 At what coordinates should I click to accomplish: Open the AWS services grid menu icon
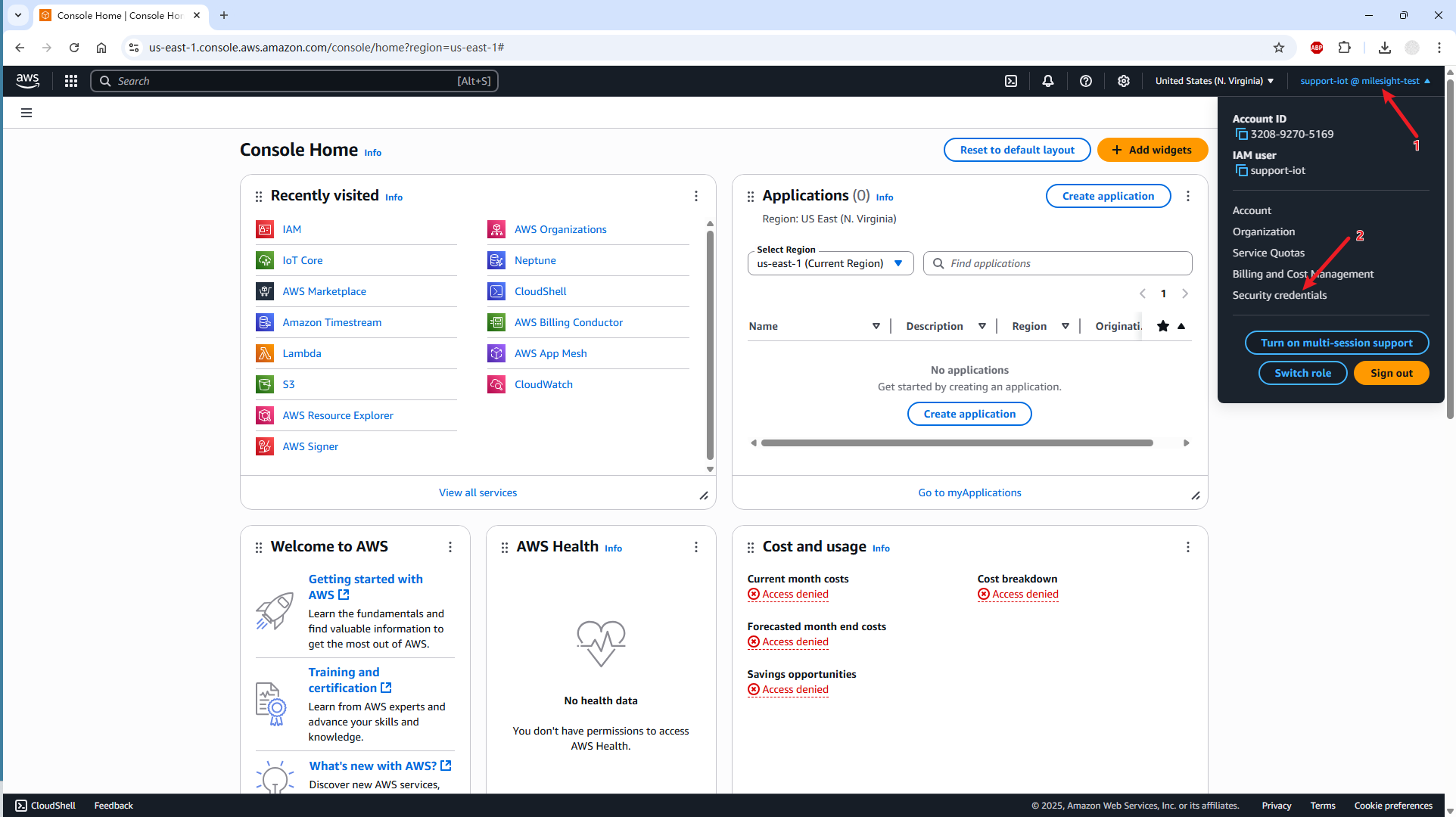click(x=71, y=81)
